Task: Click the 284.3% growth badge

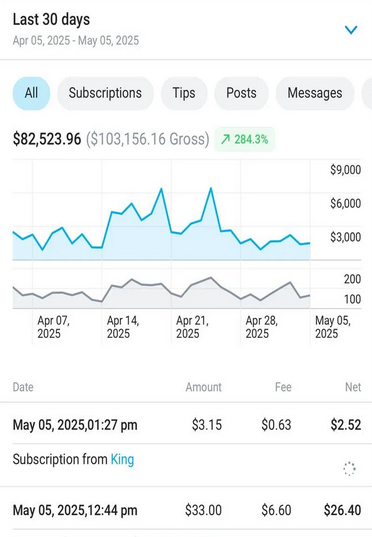Action: pos(245,139)
